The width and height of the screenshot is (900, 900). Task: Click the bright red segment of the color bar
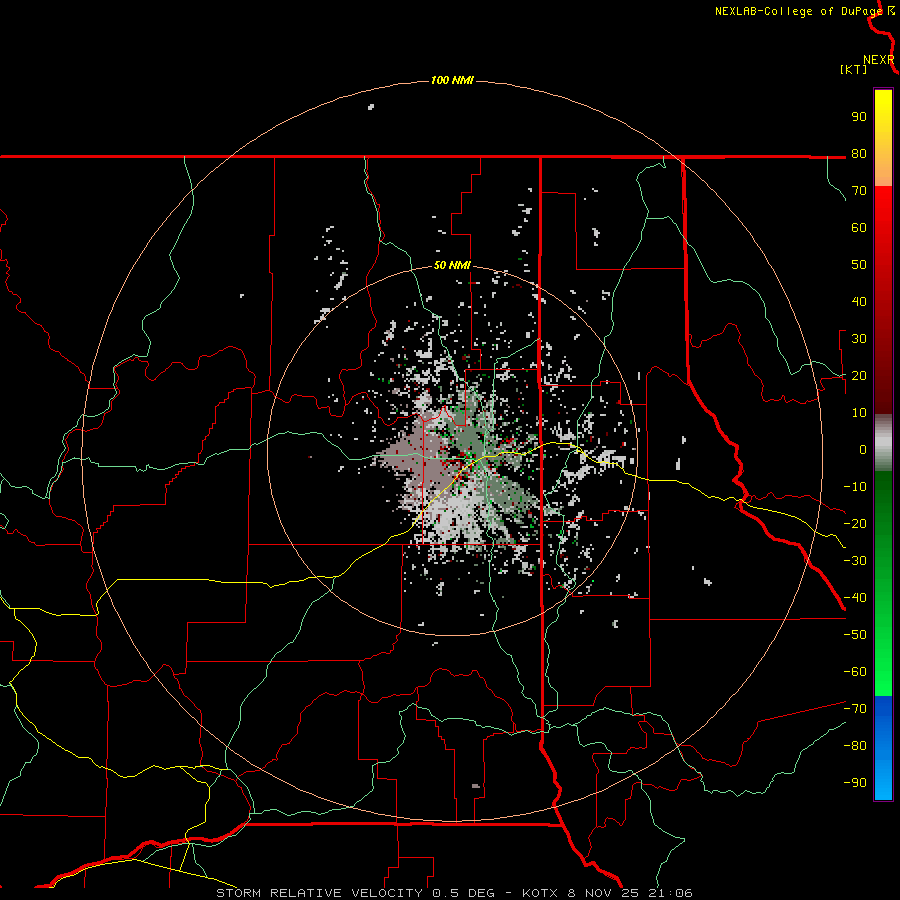(883, 300)
